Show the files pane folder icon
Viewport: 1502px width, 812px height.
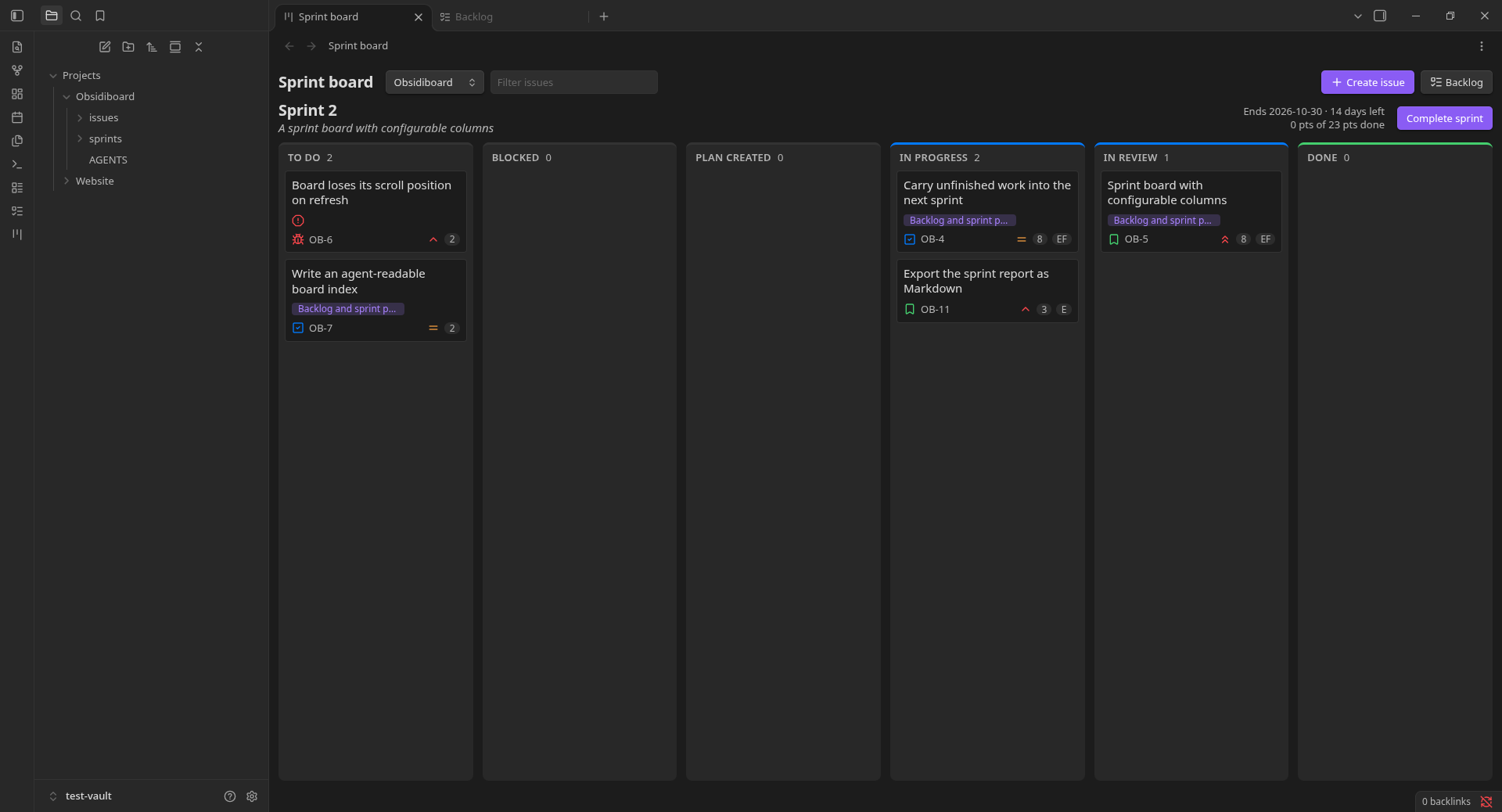pyautogui.click(x=52, y=16)
